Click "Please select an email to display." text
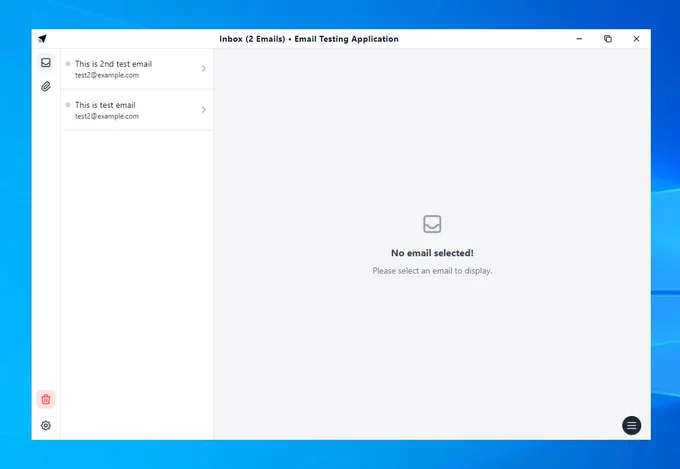This screenshot has height=469, width=680. (432, 271)
